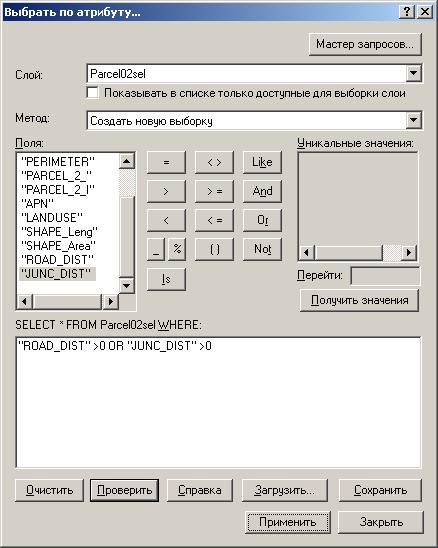Click the underscore wildcard button

(x=156, y=249)
